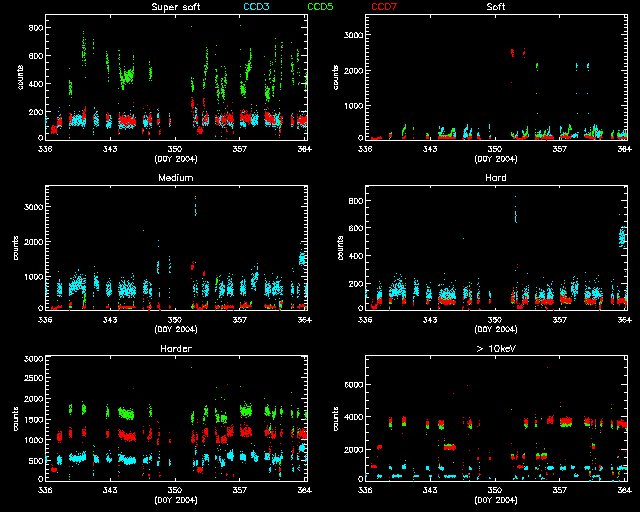Click "(DOY 2004)" label under Soft plot
Image resolution: width=640 pixels, height=512 pixels.
click(496, 159)
